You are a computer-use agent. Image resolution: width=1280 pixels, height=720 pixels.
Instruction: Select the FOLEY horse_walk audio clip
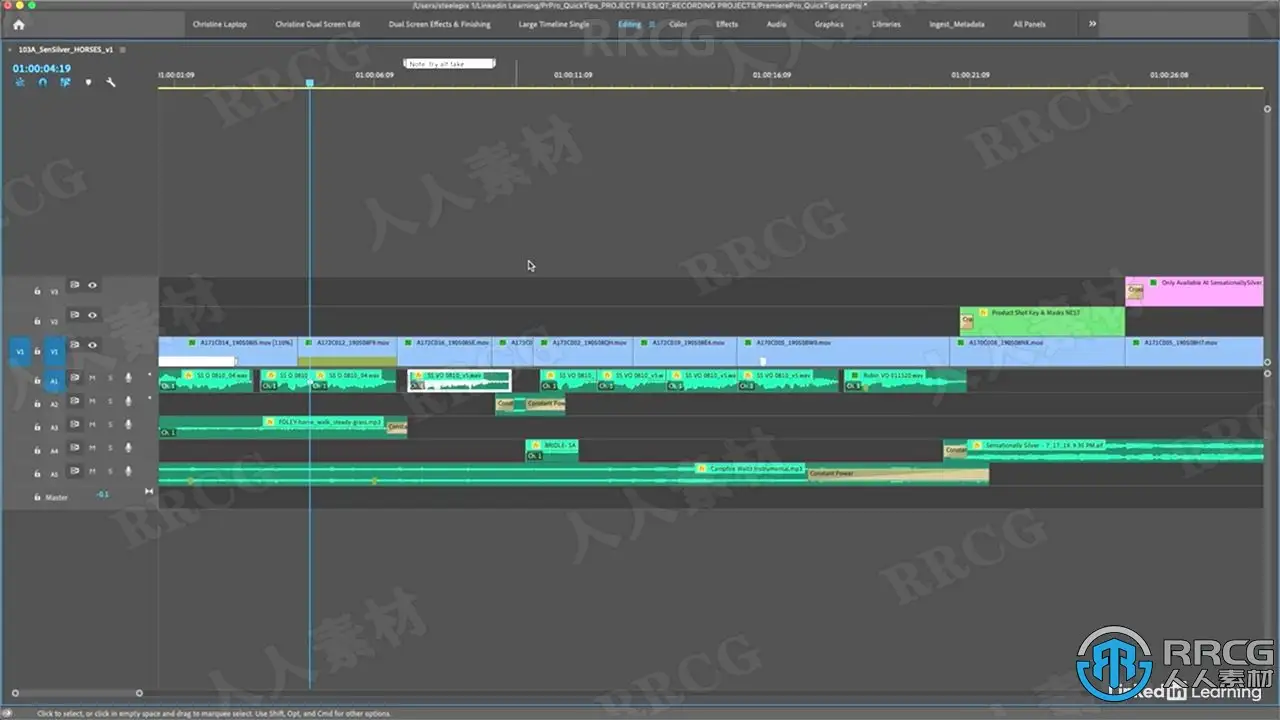tap(283, 428)
